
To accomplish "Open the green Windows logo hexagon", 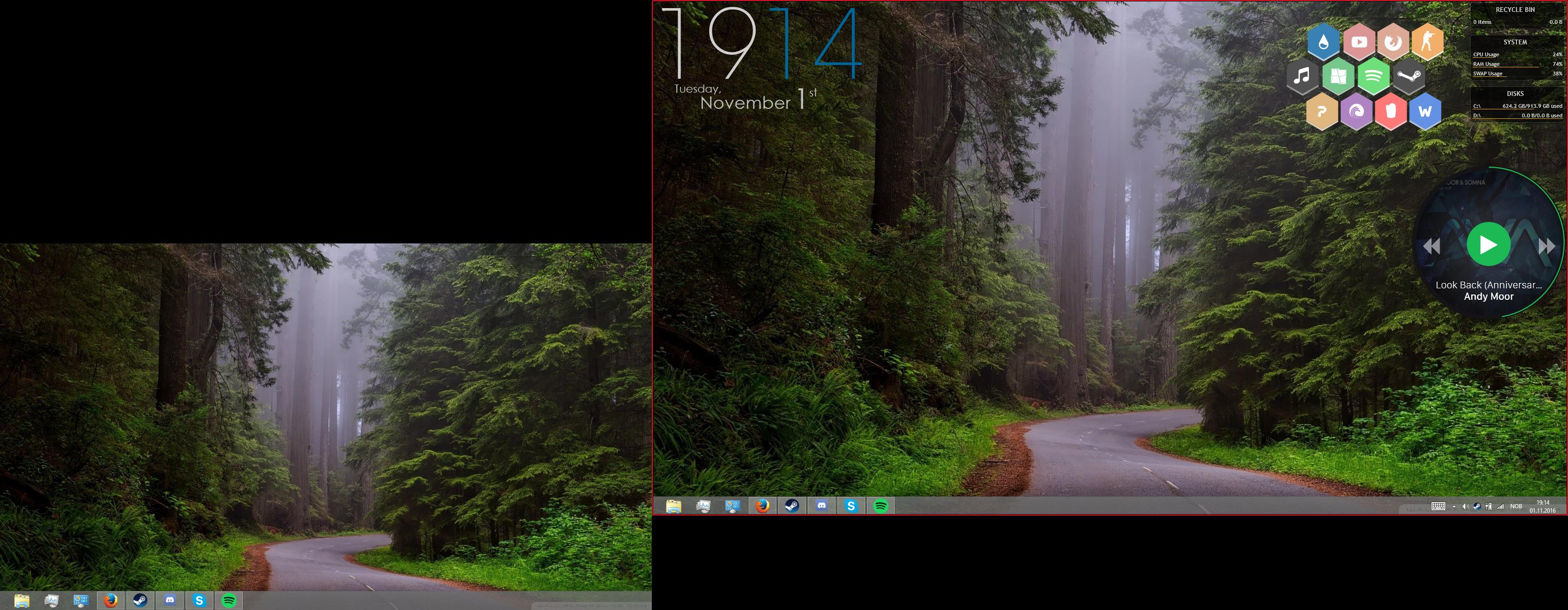I will [x=1338, y=77].
